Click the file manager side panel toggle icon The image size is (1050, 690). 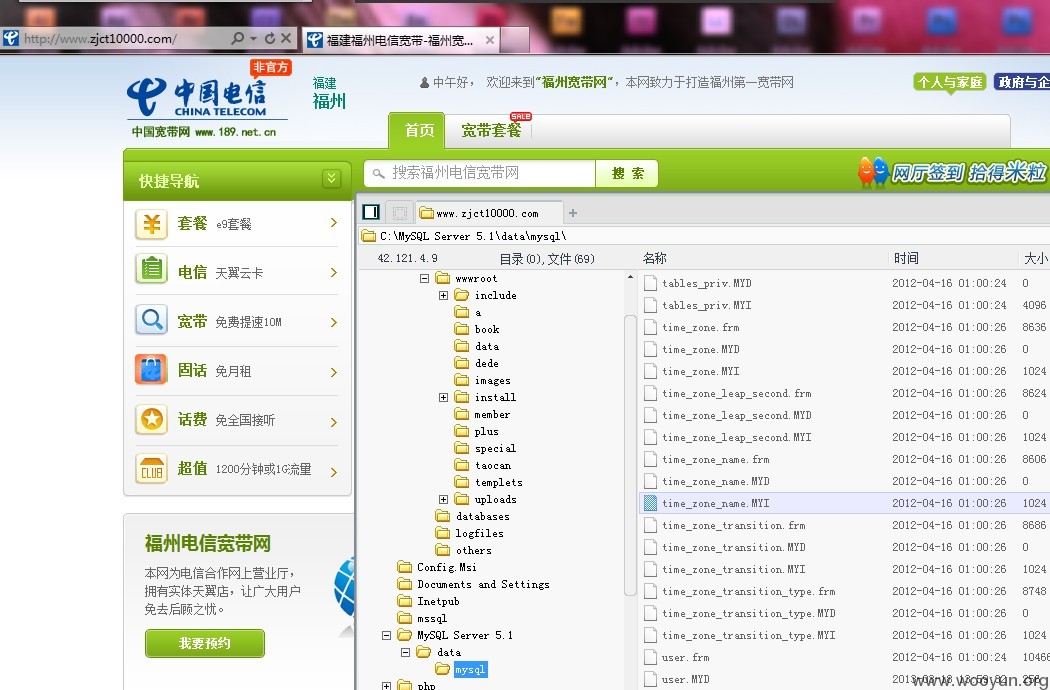371,212
